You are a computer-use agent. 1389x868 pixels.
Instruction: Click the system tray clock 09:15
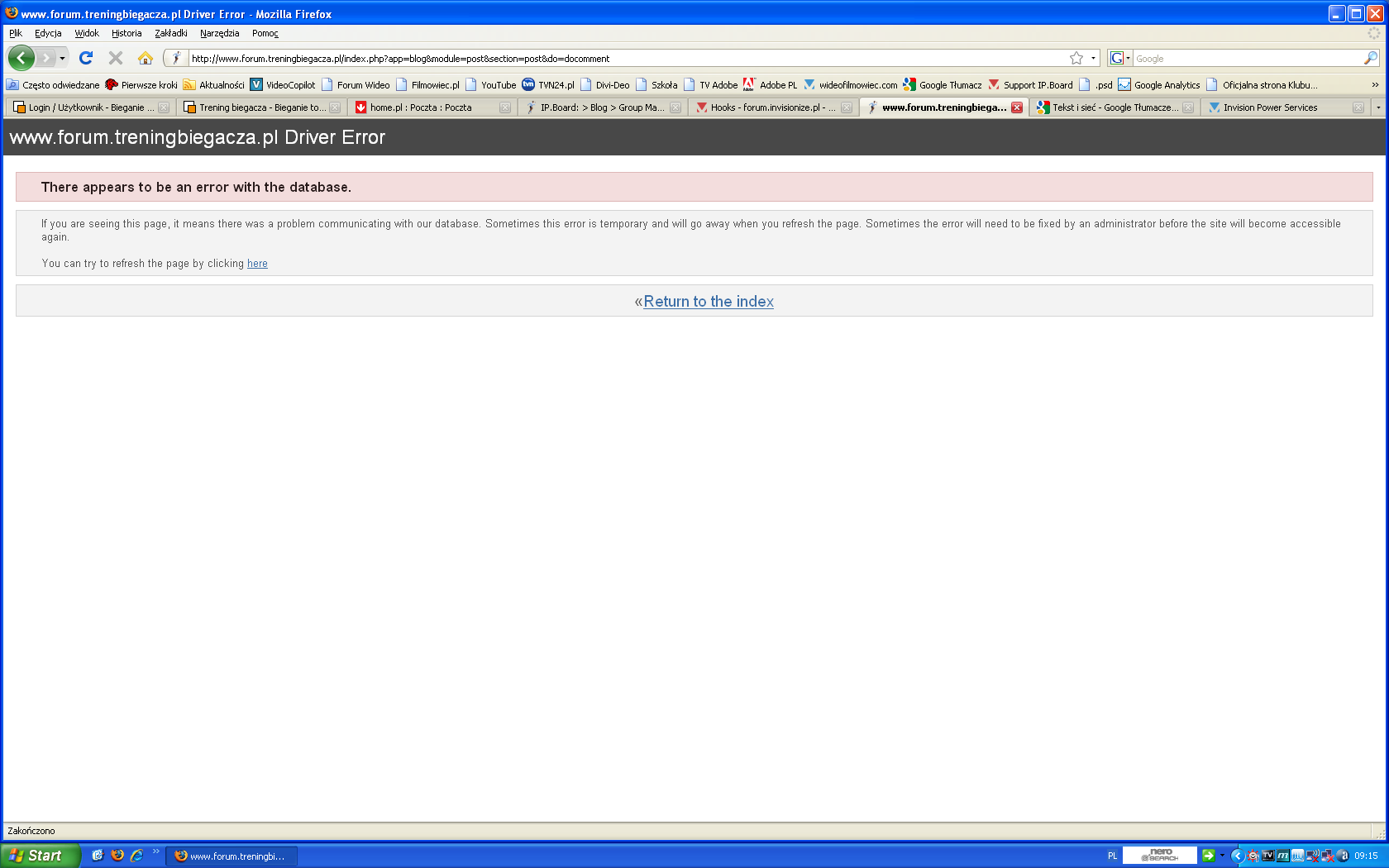(1366, 856)
